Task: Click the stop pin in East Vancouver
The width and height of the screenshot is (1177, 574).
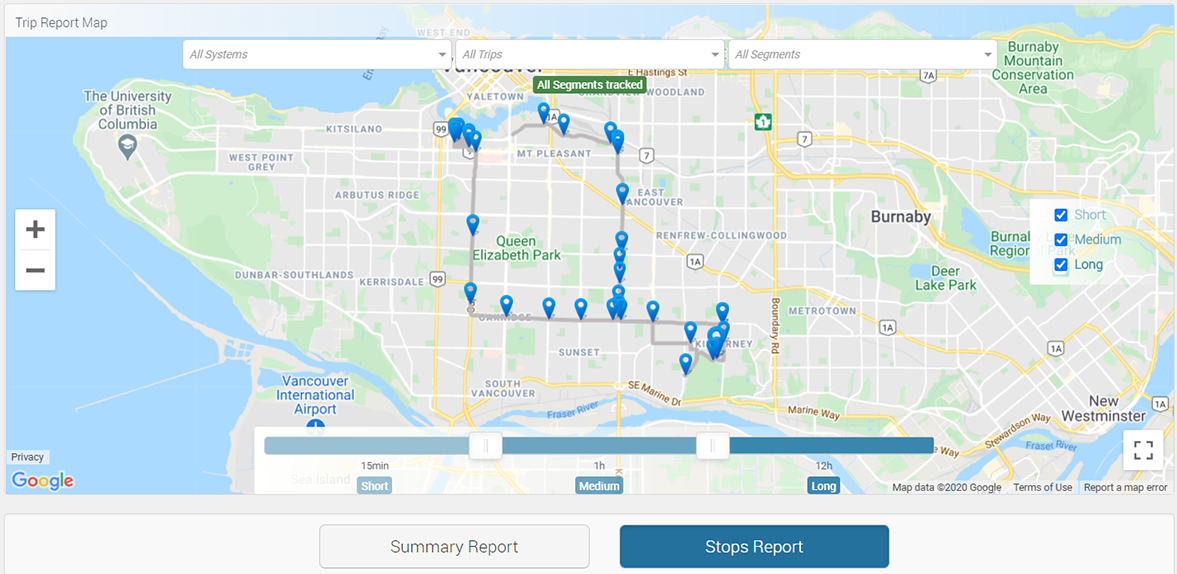Action: (x=622, y=193)
